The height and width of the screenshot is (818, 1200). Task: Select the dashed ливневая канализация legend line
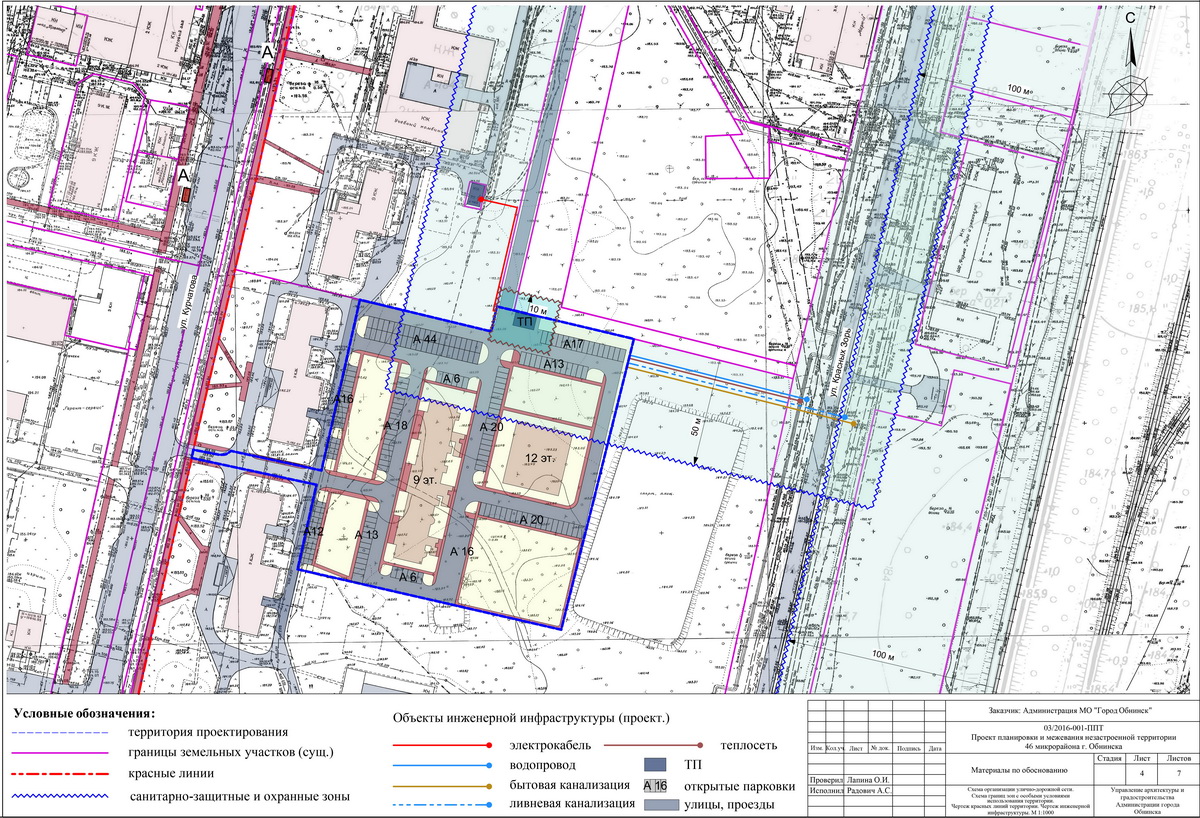tap(440, 804)
